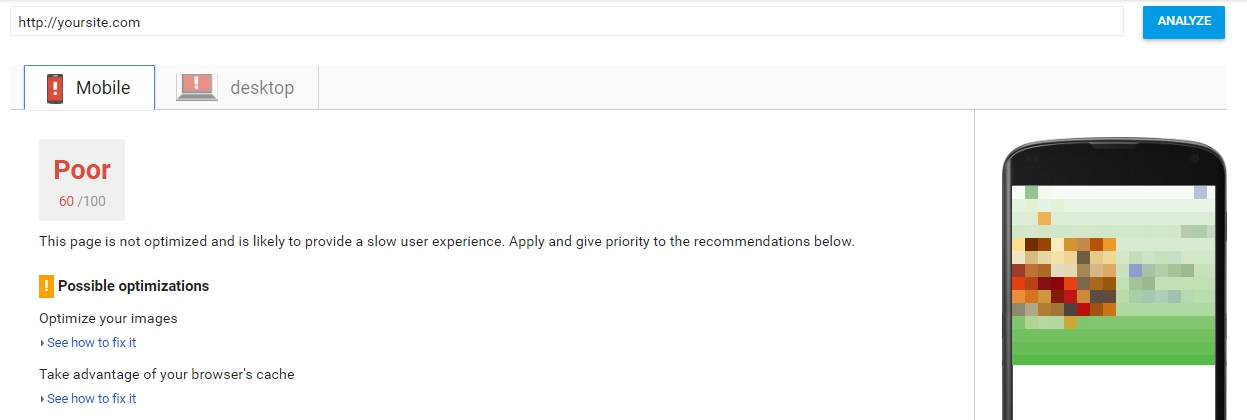
Task: Click the phone mockup's top bezel
Action: 1114,162
